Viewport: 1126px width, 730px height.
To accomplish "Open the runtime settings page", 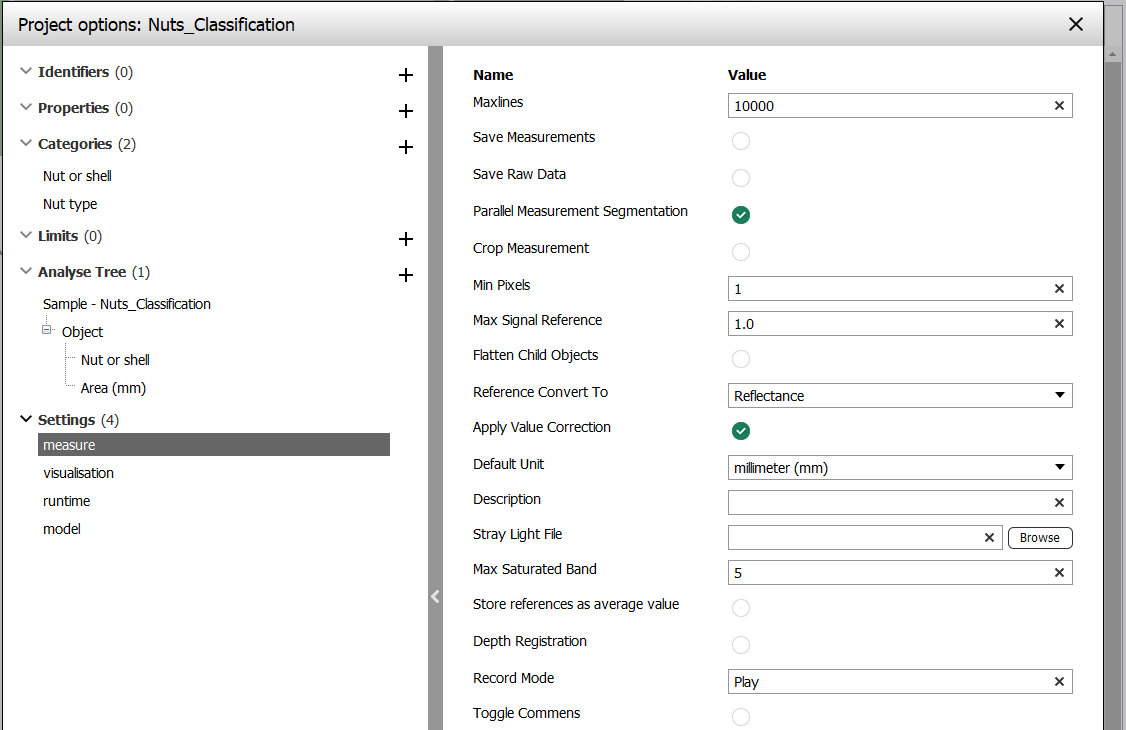I will tap(67, 501).
